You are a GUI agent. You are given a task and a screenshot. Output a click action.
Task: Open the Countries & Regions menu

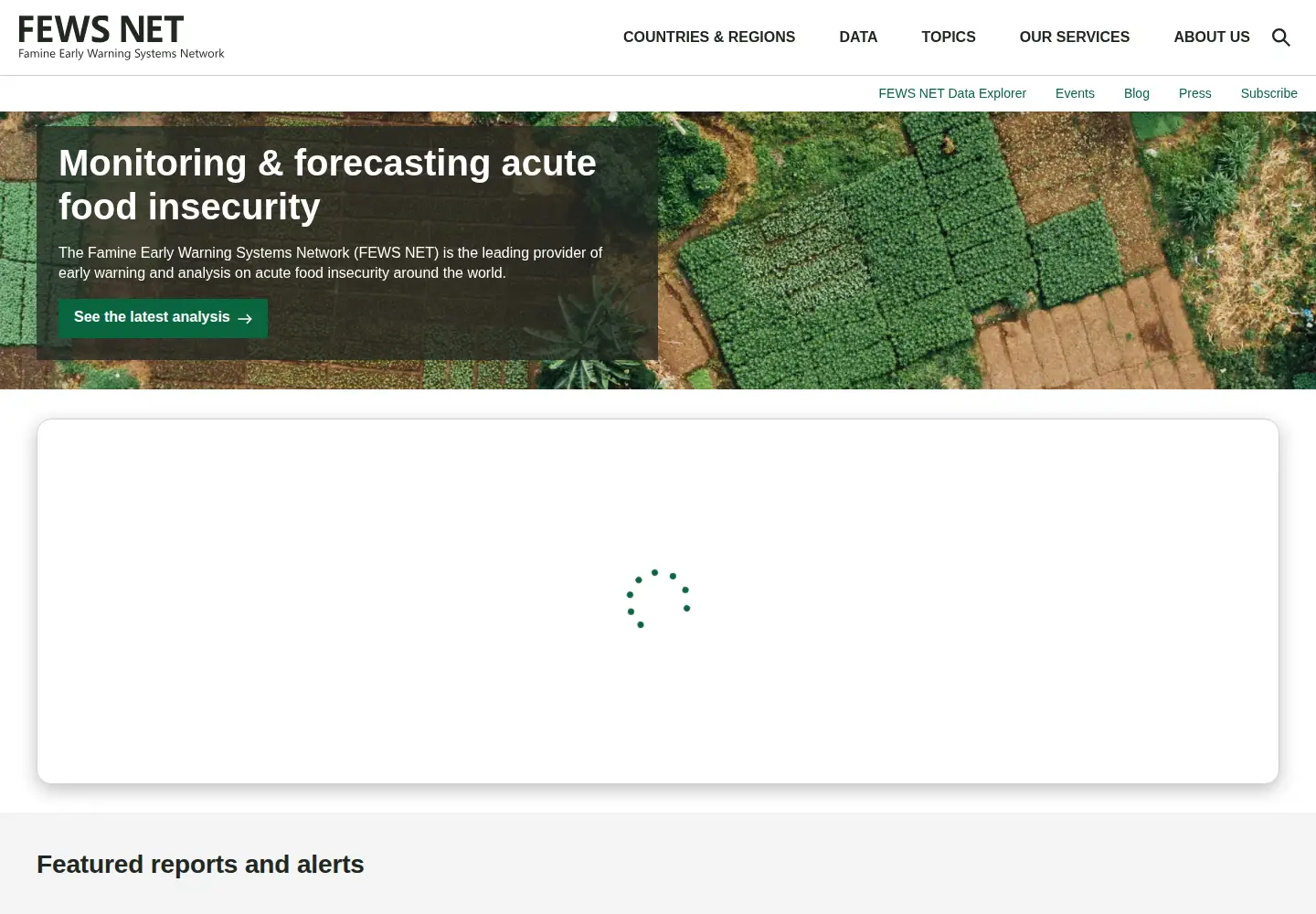pos(709,37)
